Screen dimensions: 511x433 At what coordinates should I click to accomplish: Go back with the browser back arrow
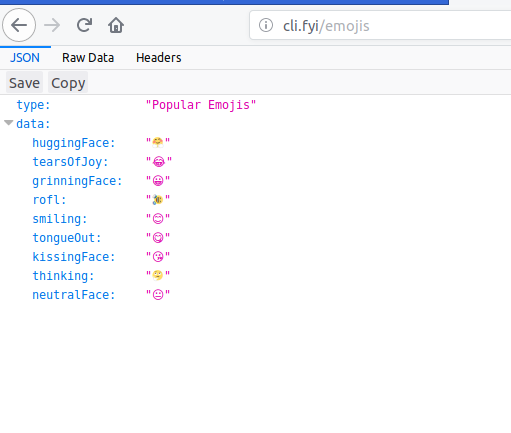(x=19, y=25)
